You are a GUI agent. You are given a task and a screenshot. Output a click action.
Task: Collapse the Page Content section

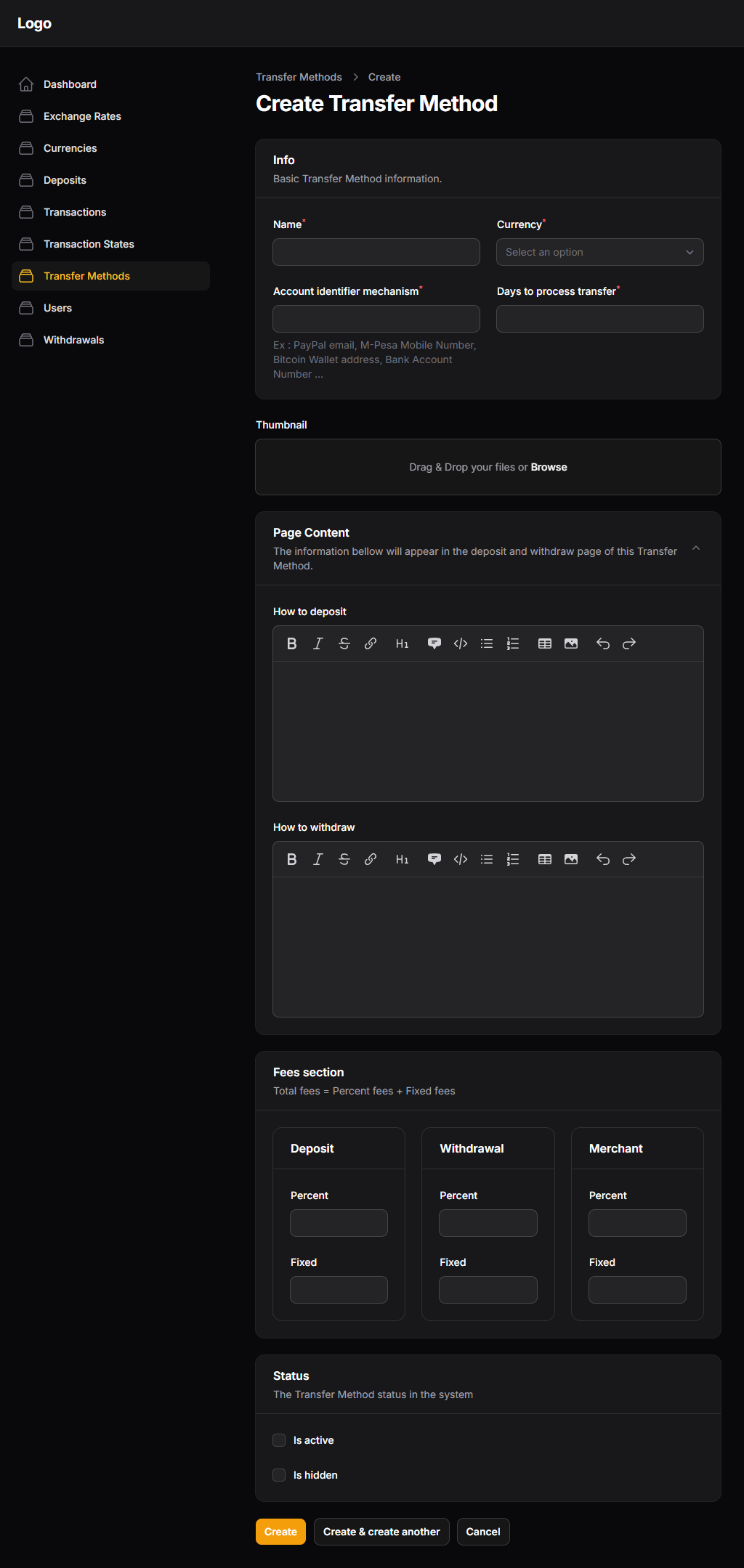pyautogui.click(x=696, y=548)
